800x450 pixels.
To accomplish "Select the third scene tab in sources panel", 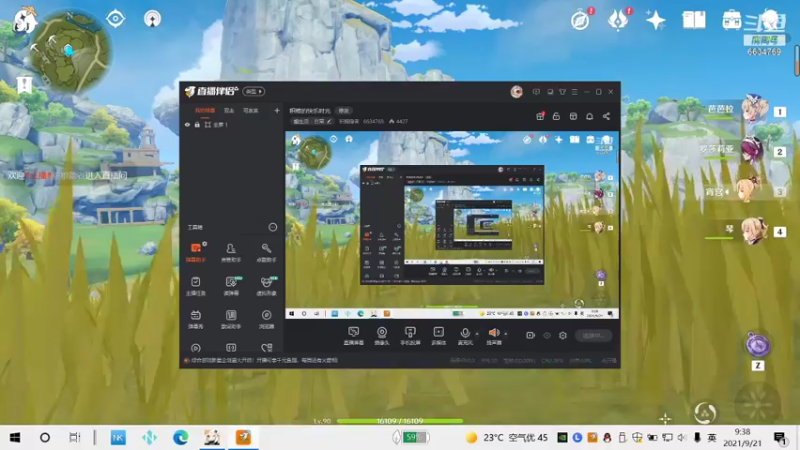I will (x=251, y=110).
